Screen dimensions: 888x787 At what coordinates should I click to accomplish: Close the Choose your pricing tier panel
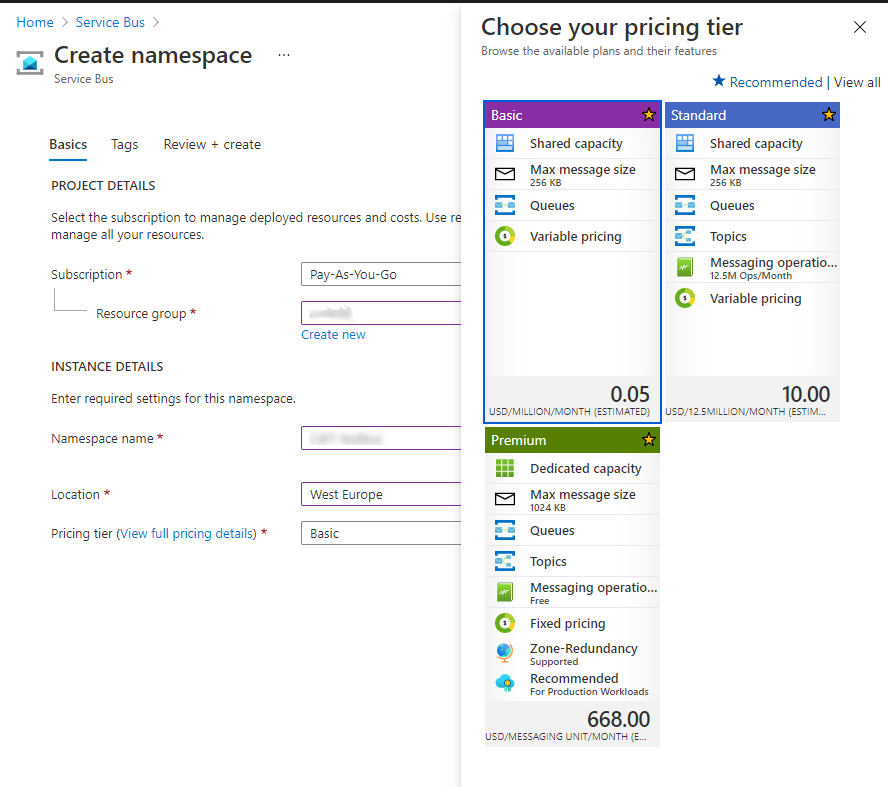click(x=860, y=27)
